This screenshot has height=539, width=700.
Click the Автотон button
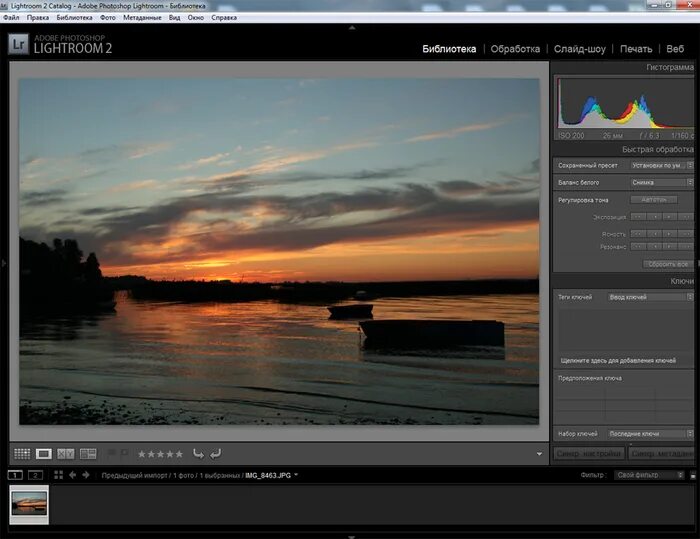654,200
